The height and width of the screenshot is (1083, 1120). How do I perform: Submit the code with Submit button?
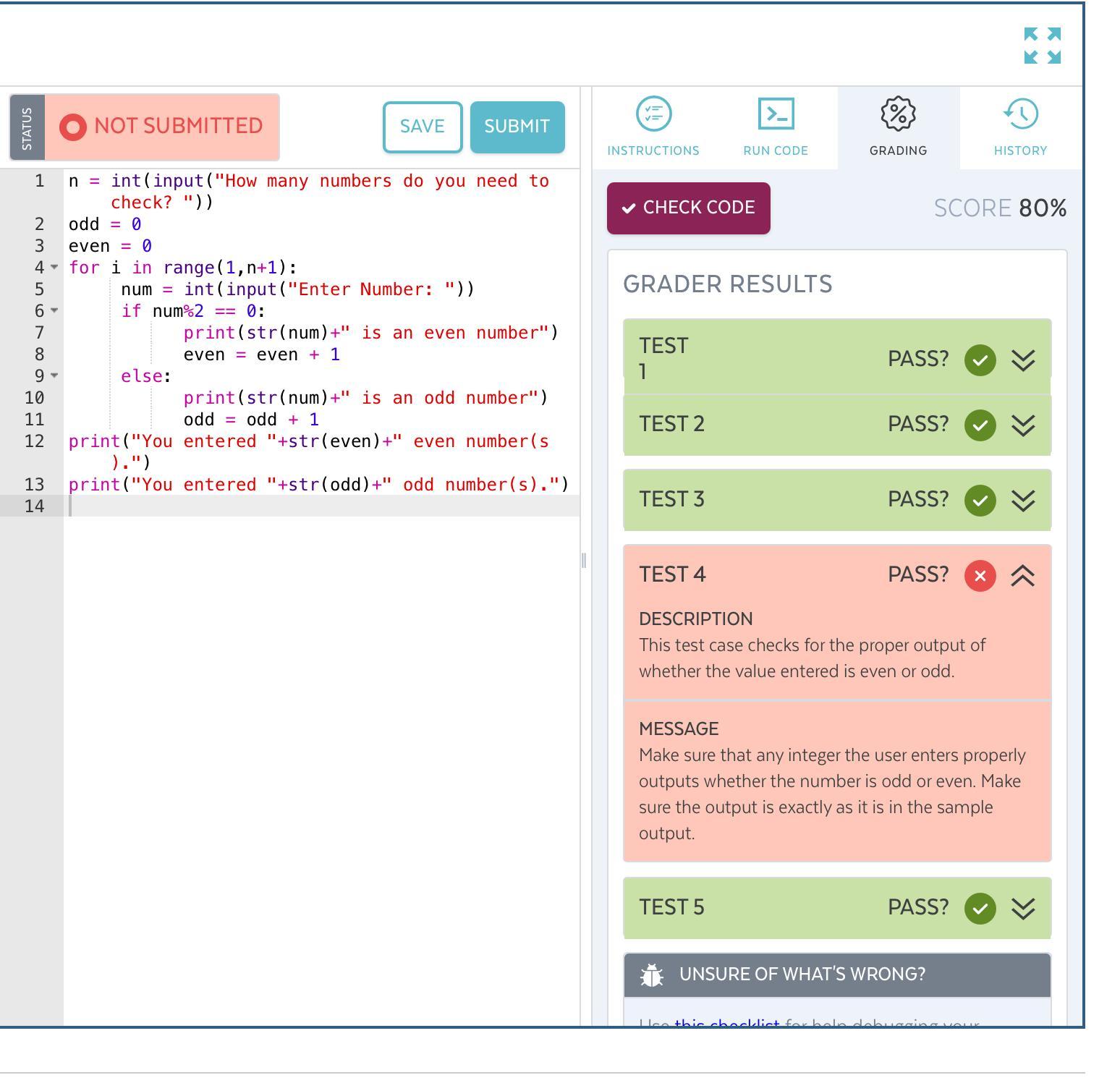[517, 127]
